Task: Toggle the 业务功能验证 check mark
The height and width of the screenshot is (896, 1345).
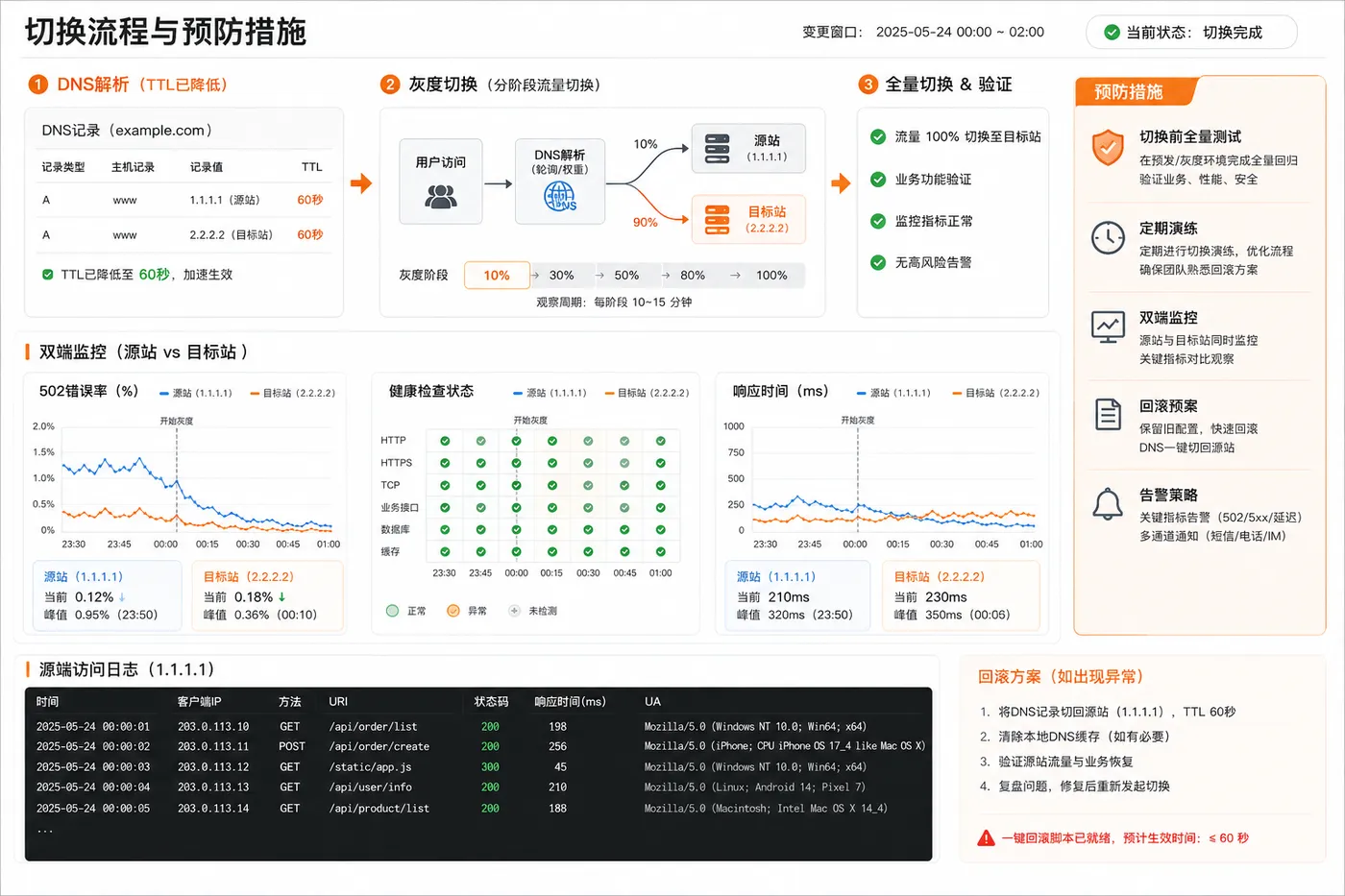Action: (x=878, y=180)
